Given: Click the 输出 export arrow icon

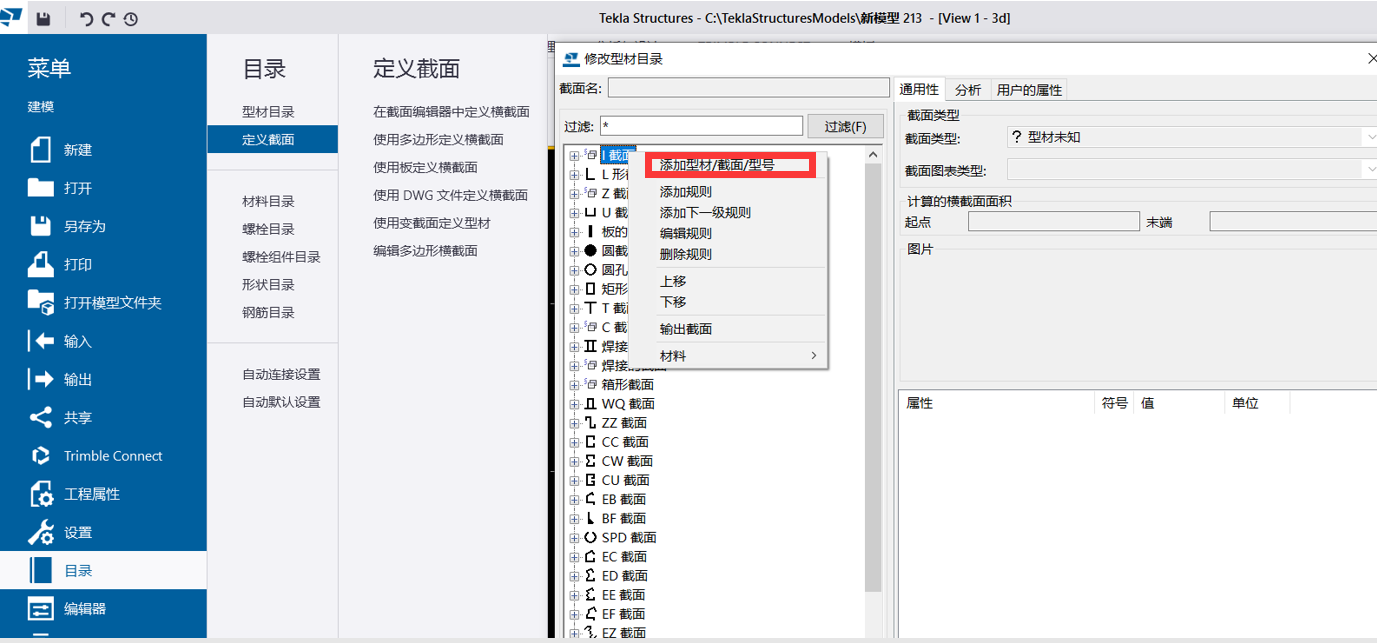Looking at the screenshot, I should (41, 379).
